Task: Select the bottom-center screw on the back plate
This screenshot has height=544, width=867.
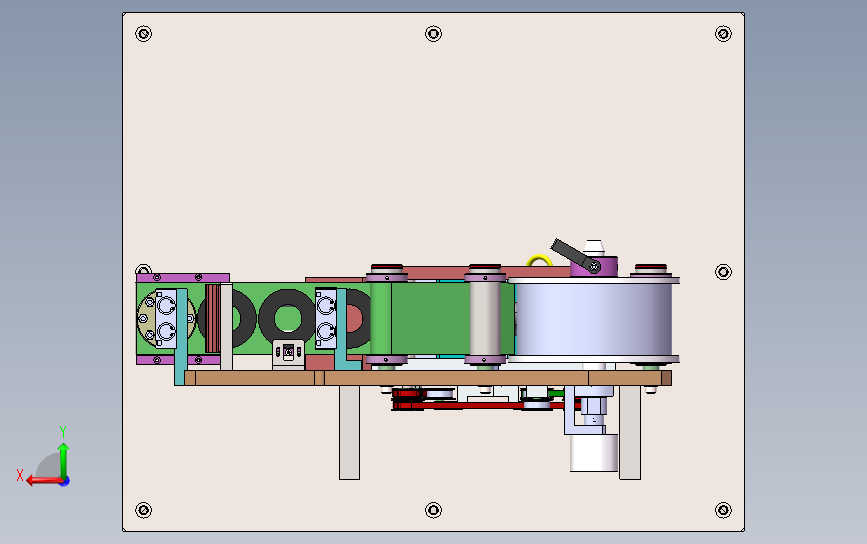Action: point(434,510)
